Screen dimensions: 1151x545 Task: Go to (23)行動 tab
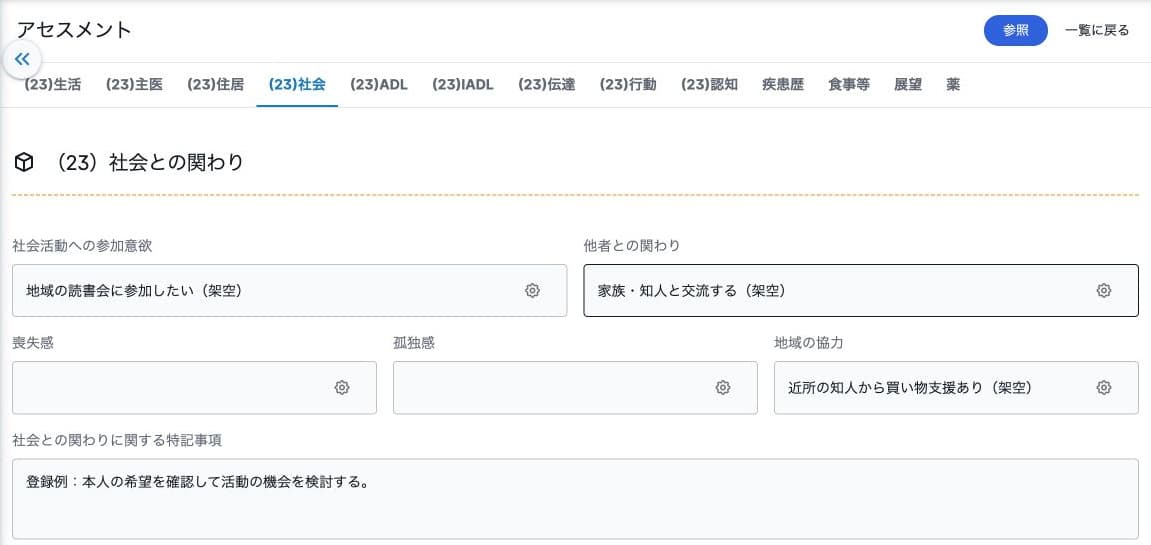(628, 84)
